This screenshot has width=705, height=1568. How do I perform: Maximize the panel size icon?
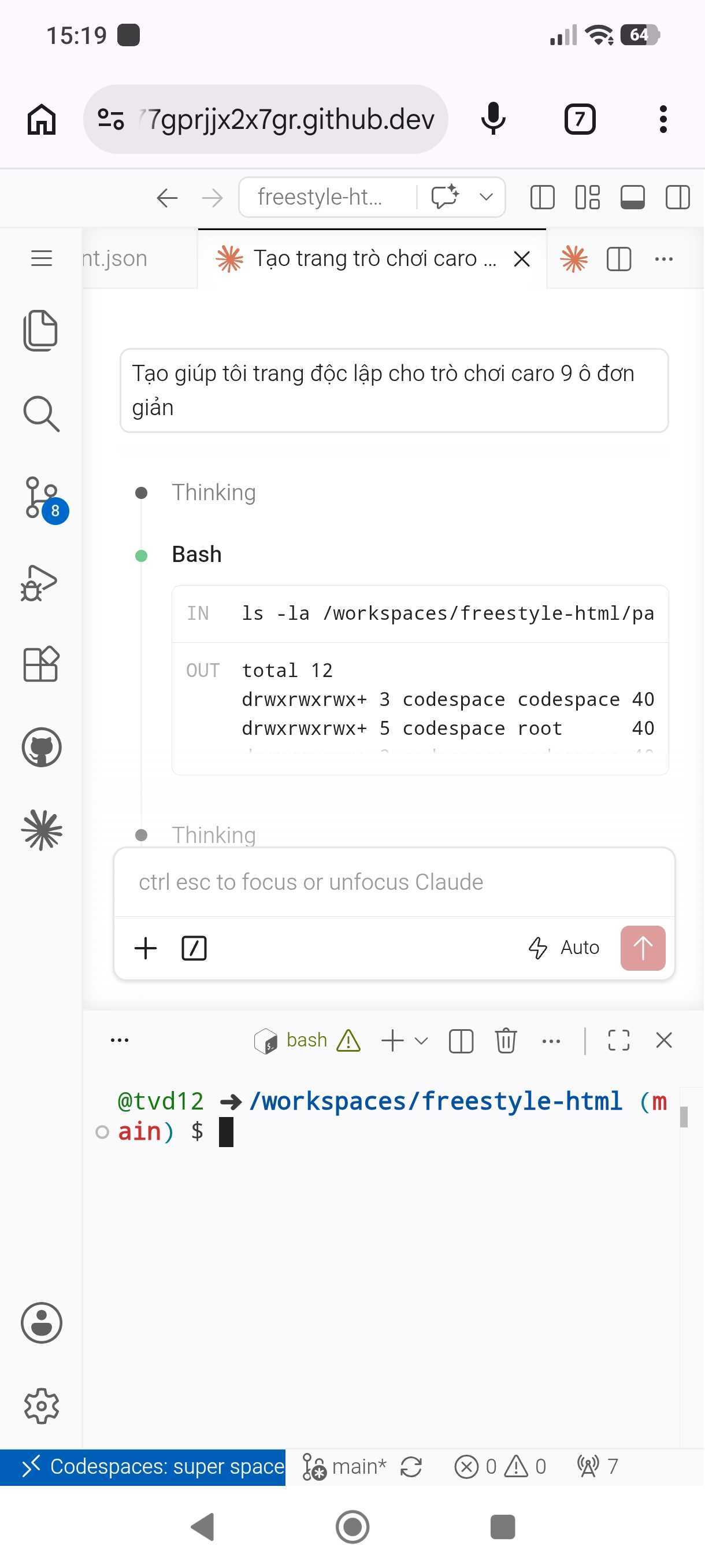[x=619, y=1040]
